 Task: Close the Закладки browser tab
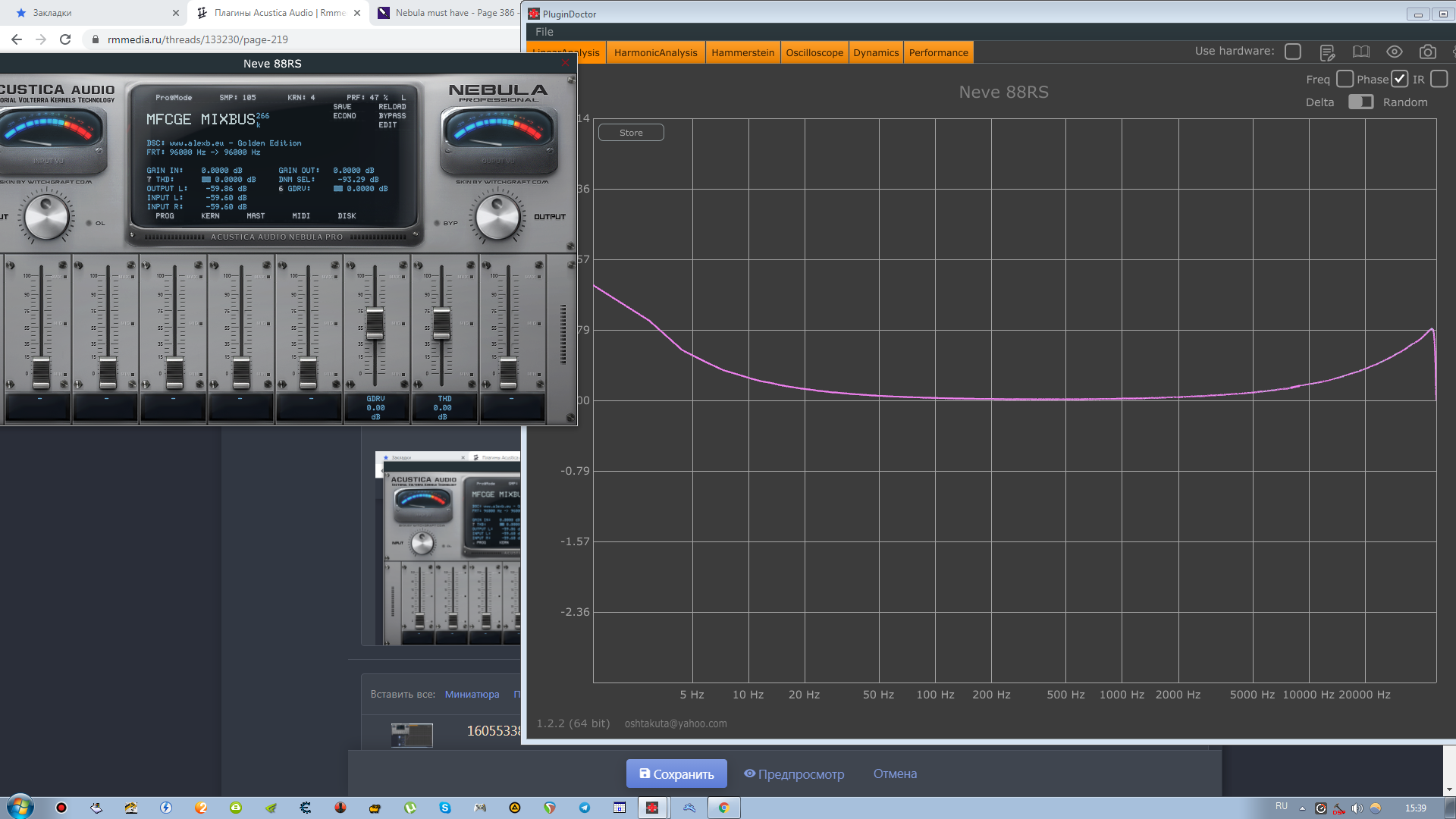[176, 13]
